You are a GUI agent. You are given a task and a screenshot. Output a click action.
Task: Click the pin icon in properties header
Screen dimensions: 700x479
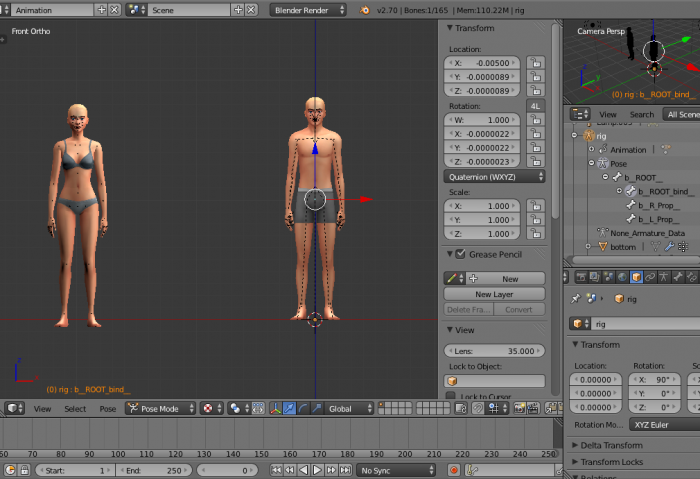pos(577,298)
